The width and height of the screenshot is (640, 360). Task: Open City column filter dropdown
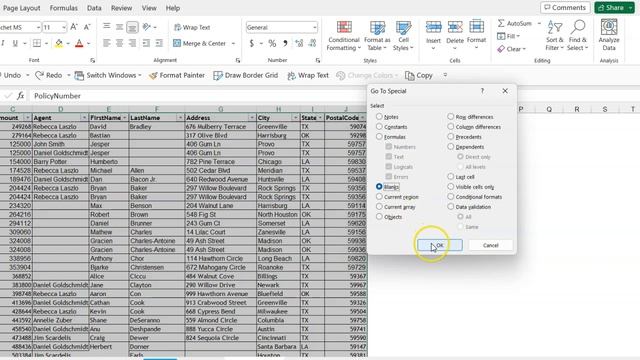(x=295, y=118)
